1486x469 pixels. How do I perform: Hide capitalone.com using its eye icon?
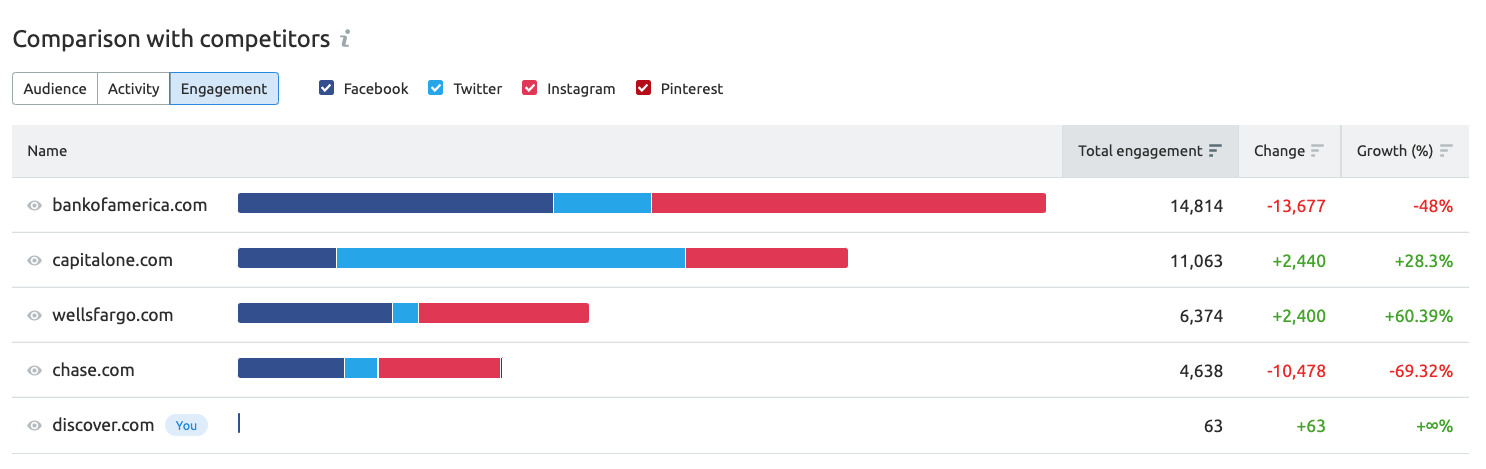click(34, 260)
